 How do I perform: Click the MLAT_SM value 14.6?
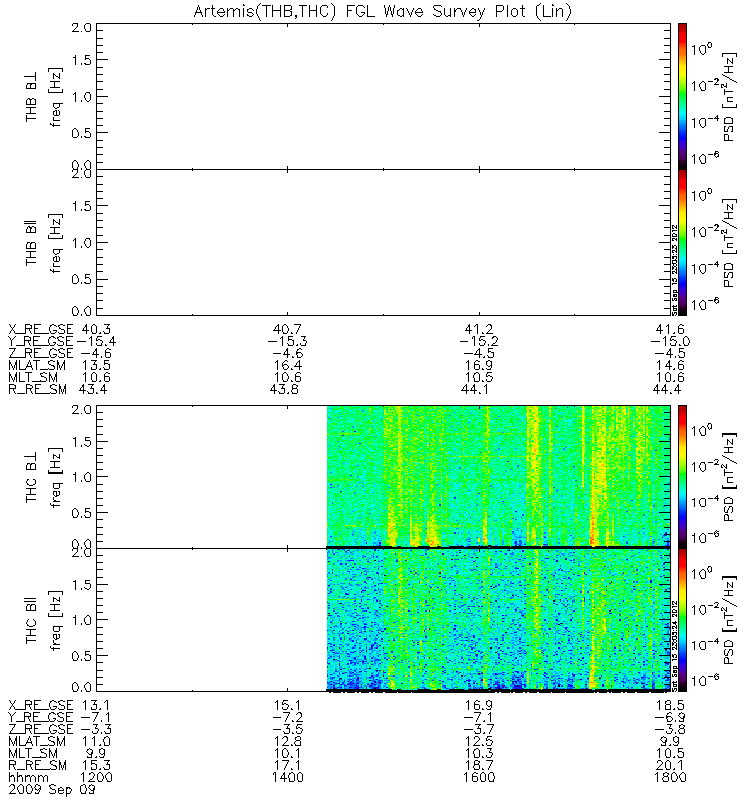[670, 365]
